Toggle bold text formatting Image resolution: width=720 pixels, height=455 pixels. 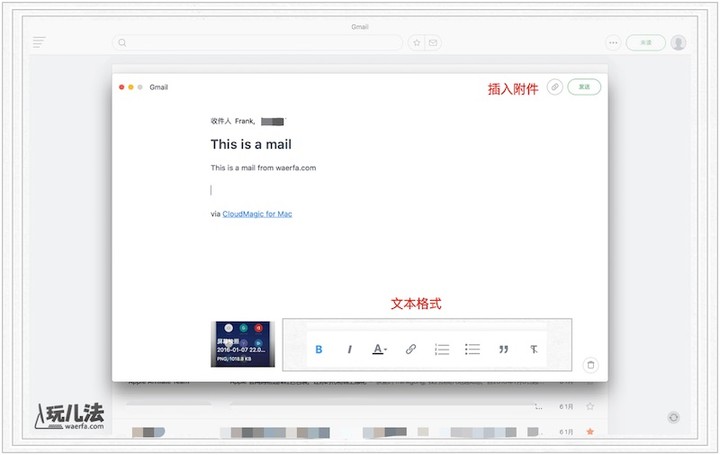(x=319, y=349)
